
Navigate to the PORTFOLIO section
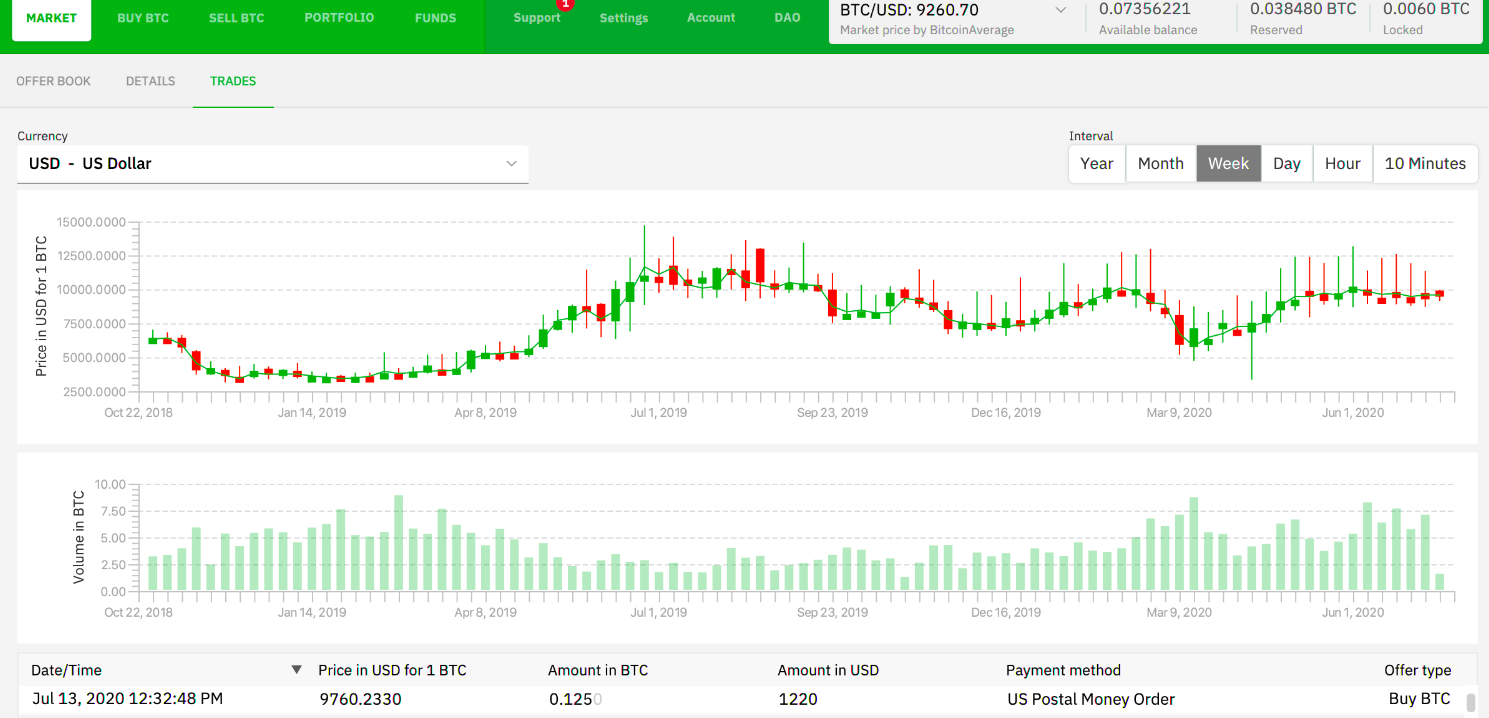click(339, 16)
